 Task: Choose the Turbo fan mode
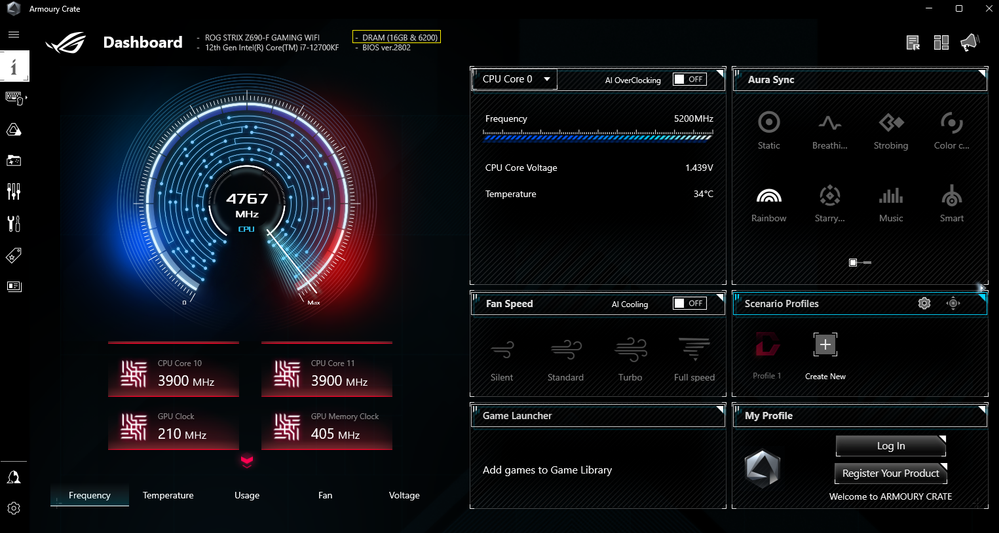pyautogui.click(x=630, y=359)
